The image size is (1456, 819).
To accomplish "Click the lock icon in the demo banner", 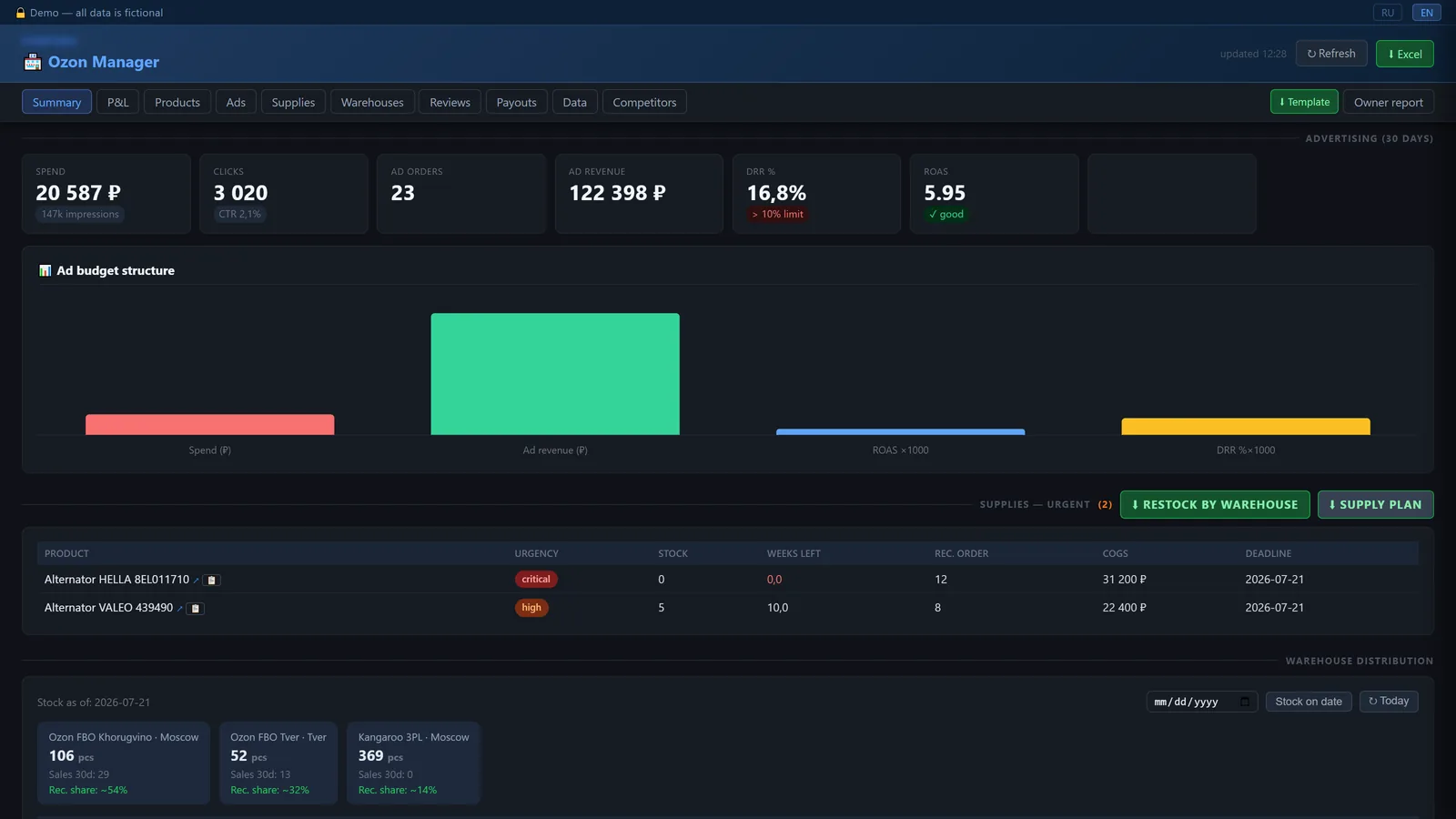I will (x=21, y=13).
